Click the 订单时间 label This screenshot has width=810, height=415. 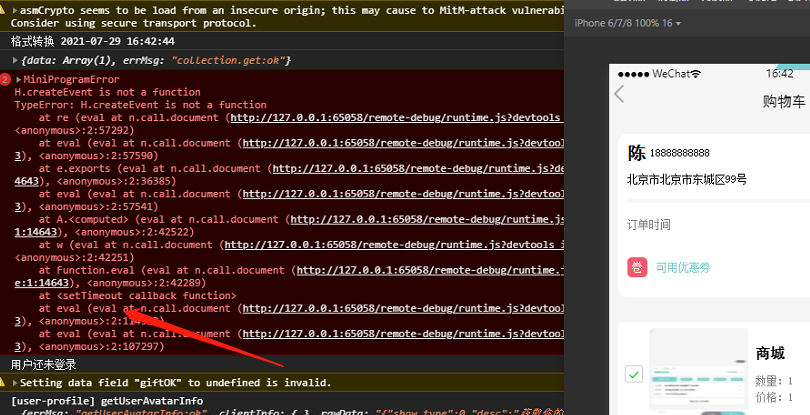coord(648,225)
